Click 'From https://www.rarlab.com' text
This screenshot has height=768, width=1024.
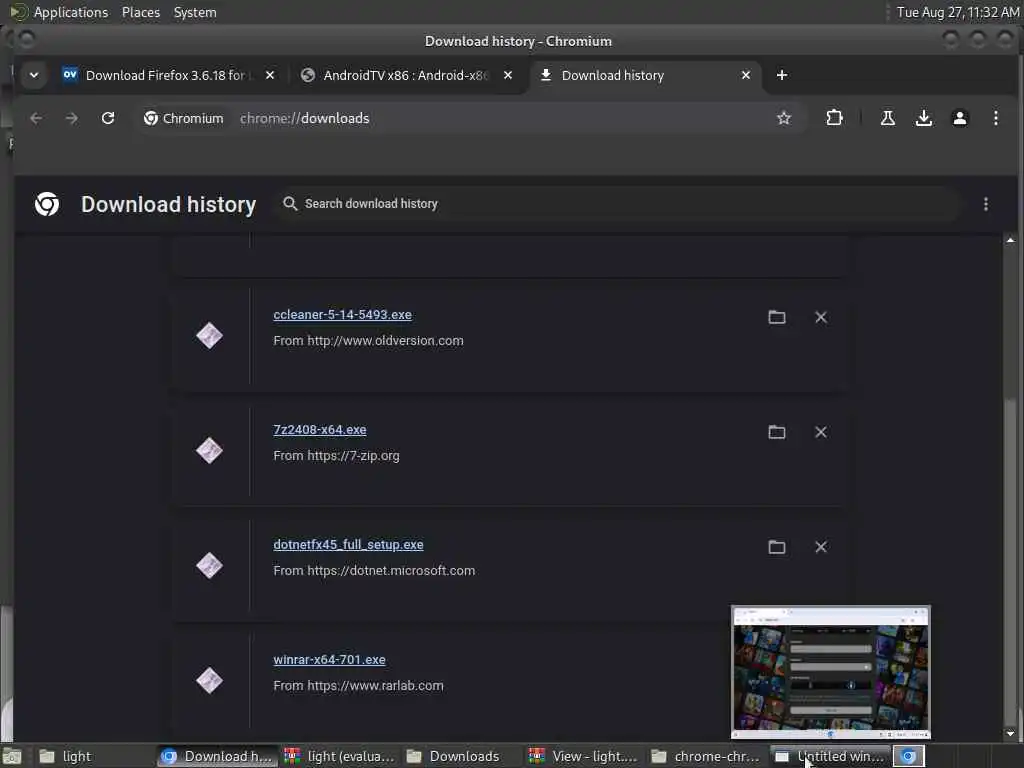(x=359, y=686)
